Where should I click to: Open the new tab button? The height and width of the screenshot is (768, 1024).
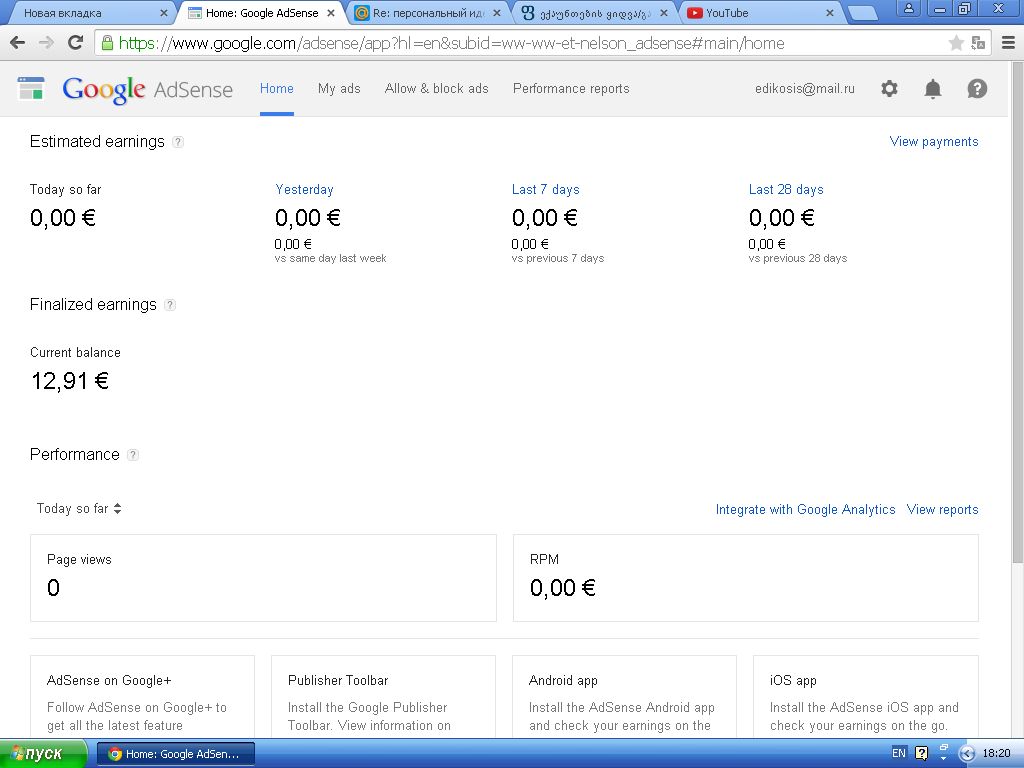click(862, 13)
